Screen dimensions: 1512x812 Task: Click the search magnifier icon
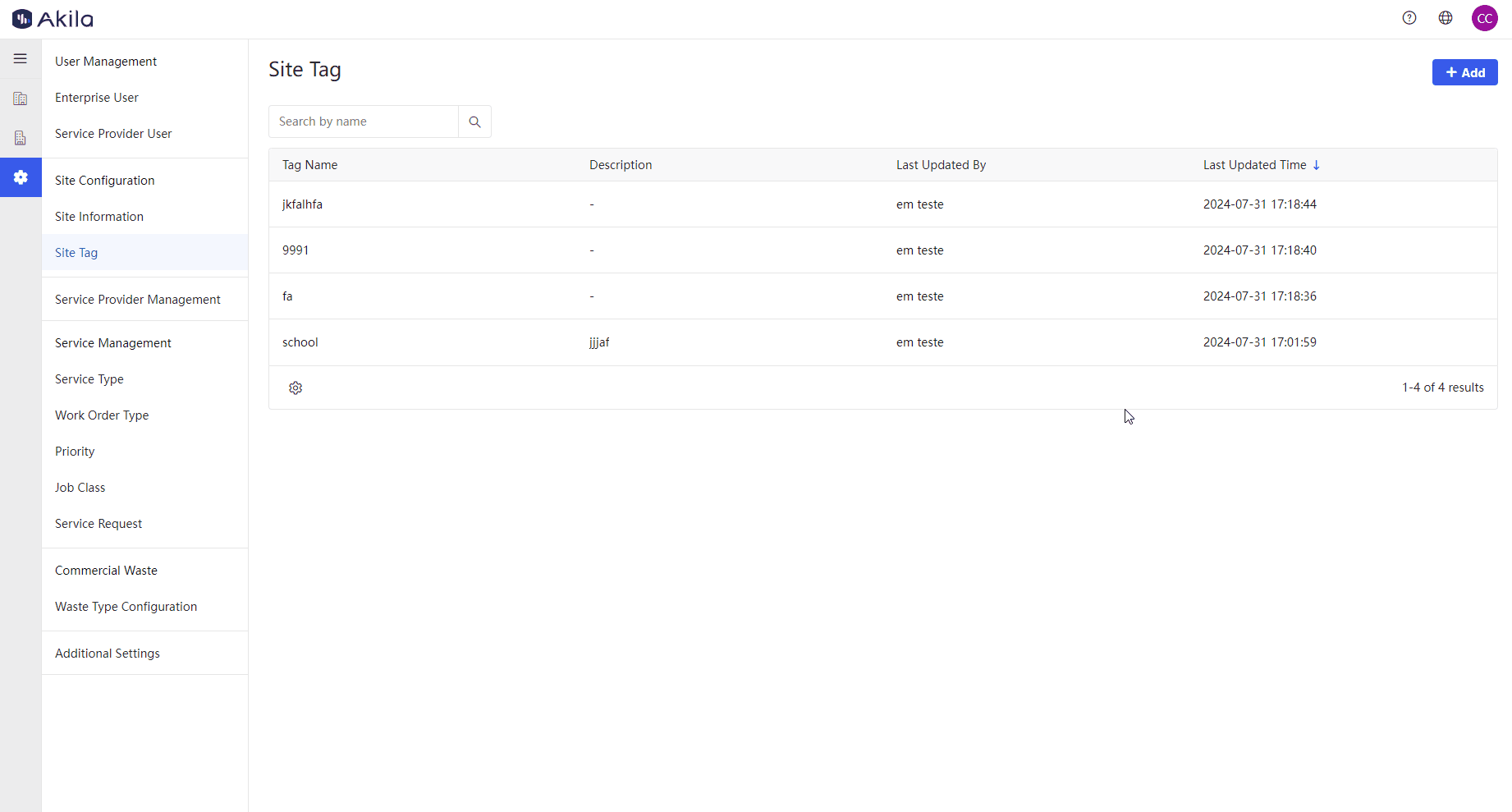coord(474,122)
